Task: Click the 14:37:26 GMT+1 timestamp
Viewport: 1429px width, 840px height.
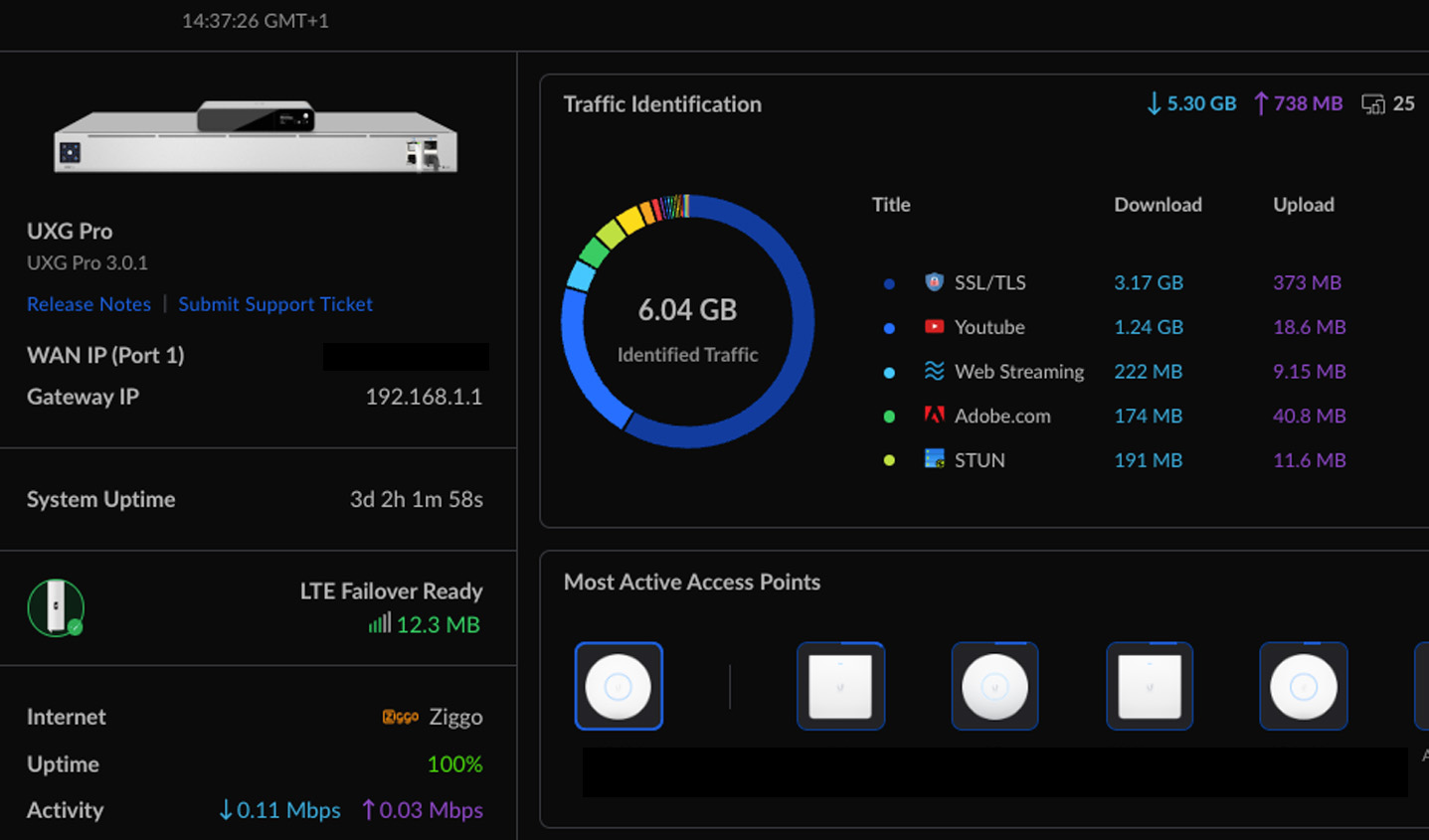Action: point(256,21)
